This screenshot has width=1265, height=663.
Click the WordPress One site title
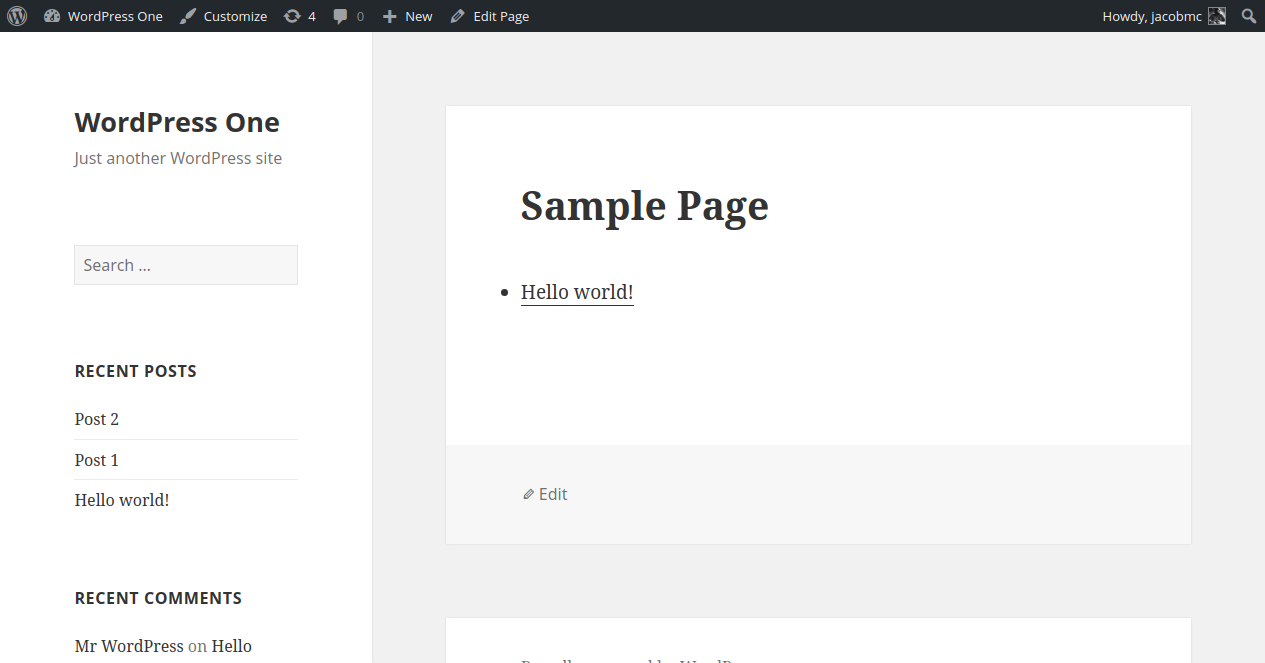point(177,122)
